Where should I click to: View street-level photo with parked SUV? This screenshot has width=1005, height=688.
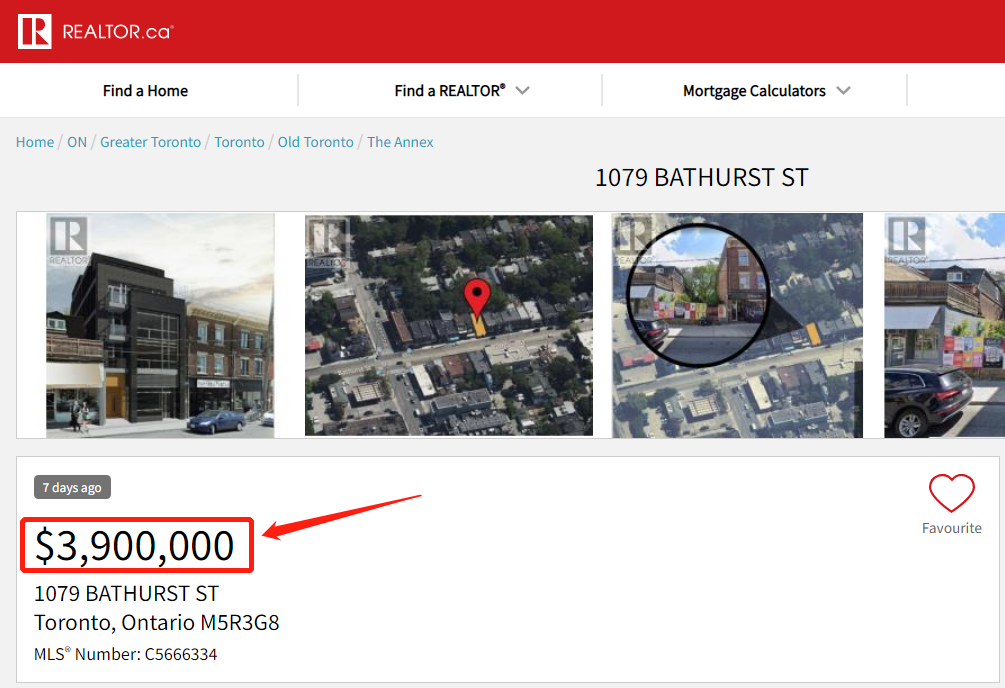[945, 326]
